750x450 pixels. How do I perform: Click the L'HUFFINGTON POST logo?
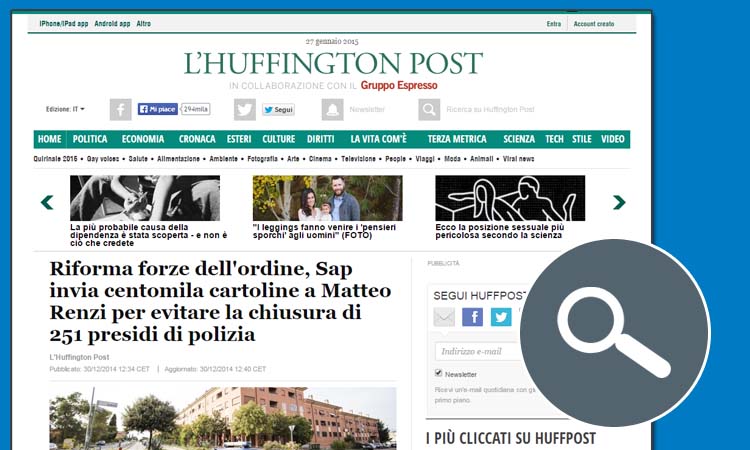coord(333,64)
